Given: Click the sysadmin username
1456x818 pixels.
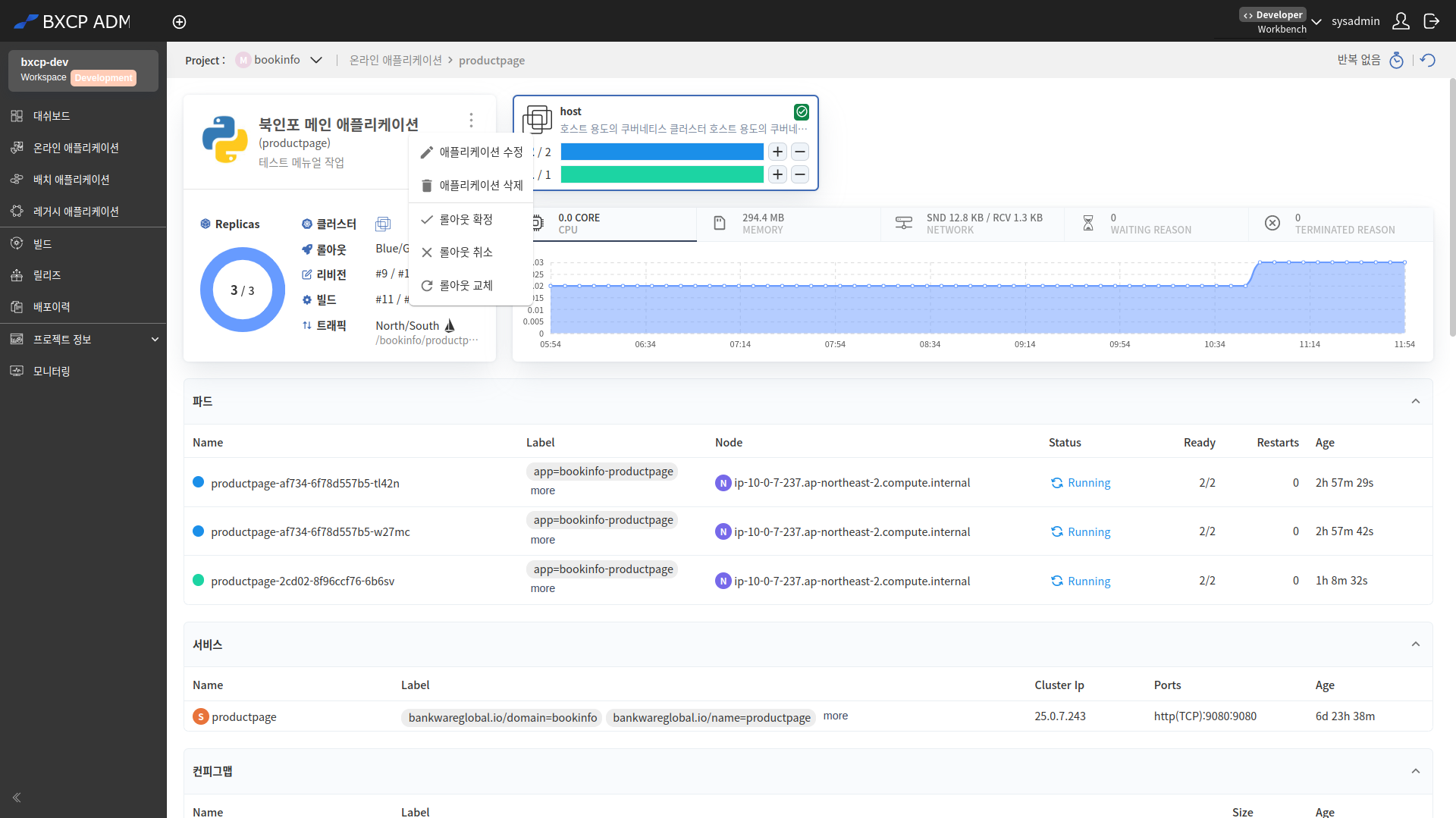Looking at the screenshot, I should (x=1356, y=21).
